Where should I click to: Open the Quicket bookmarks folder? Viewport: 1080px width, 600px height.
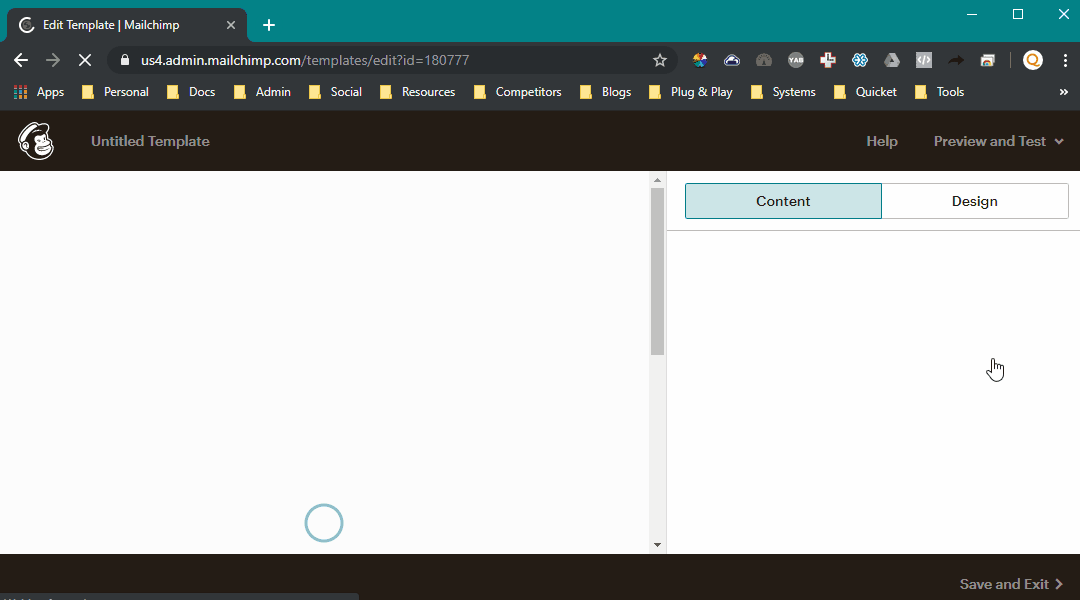[x=865, y=92]
